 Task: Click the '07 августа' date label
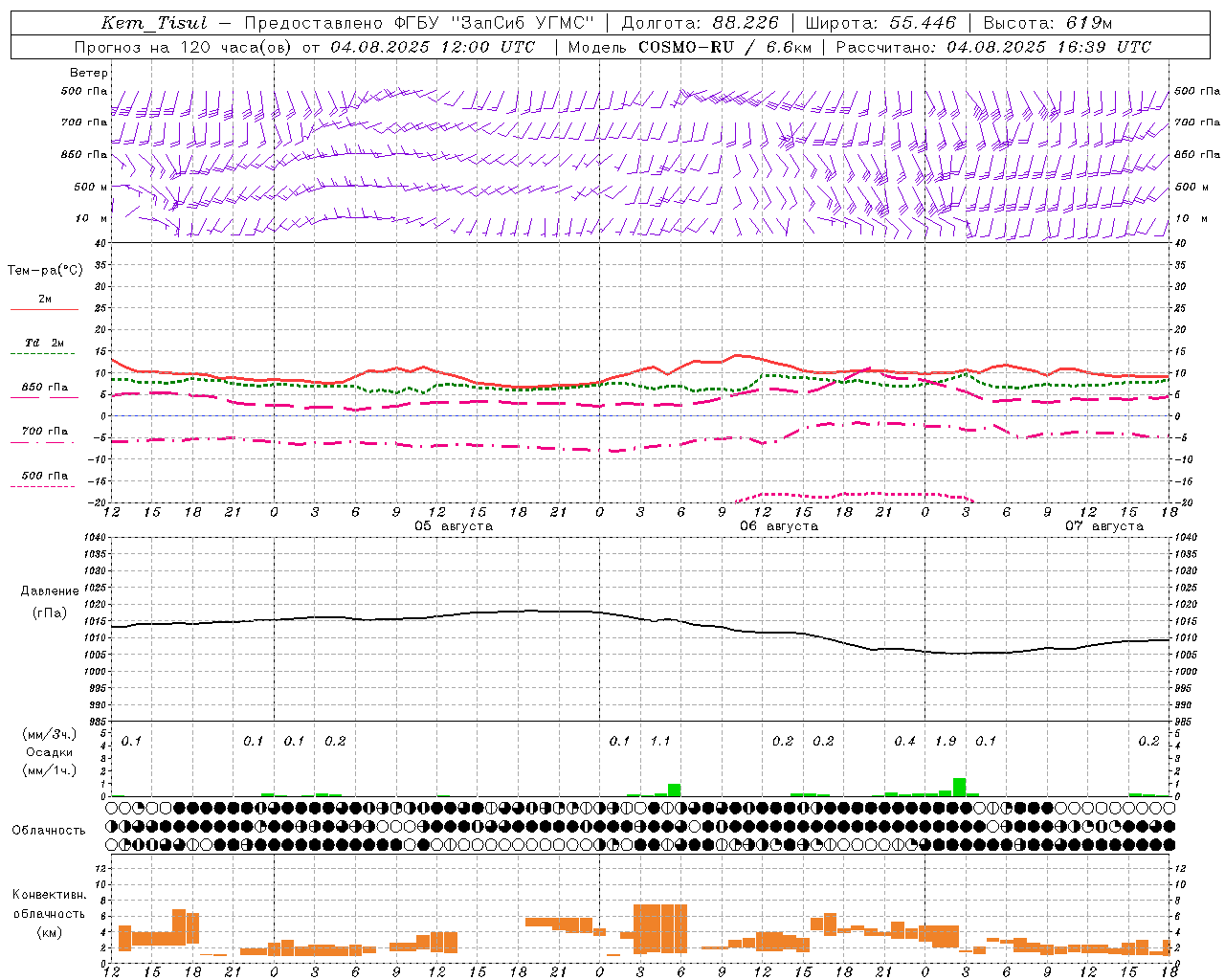(1104, 526)
